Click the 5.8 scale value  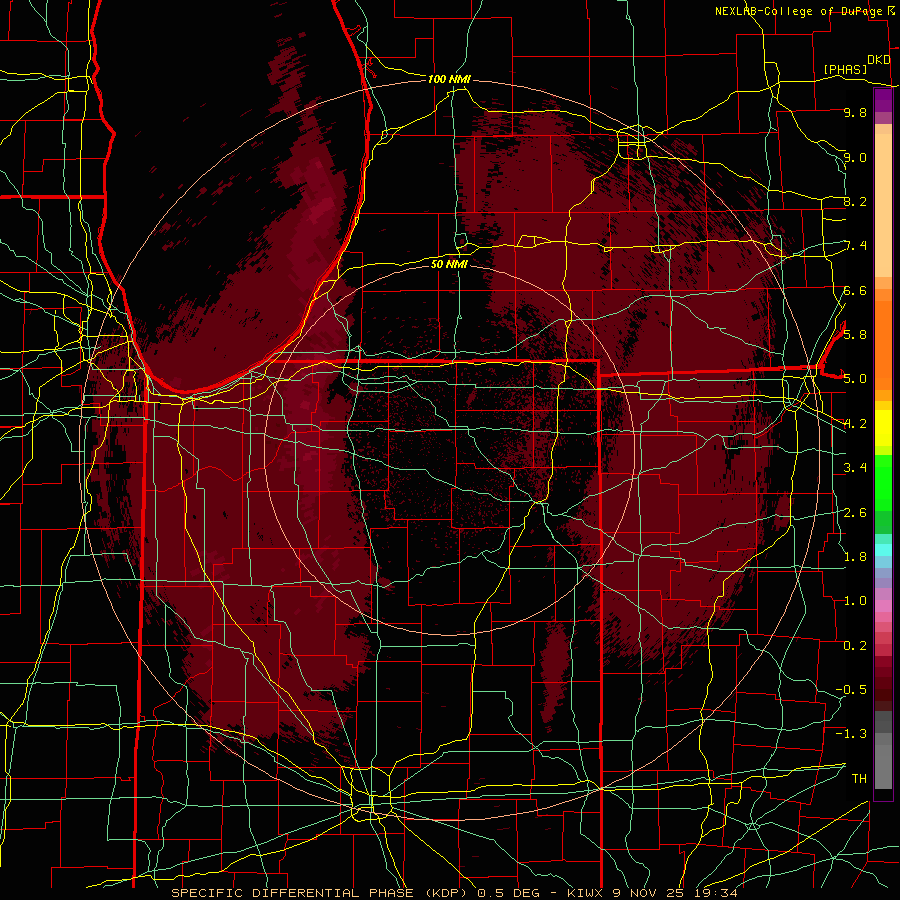coord(855,335)
